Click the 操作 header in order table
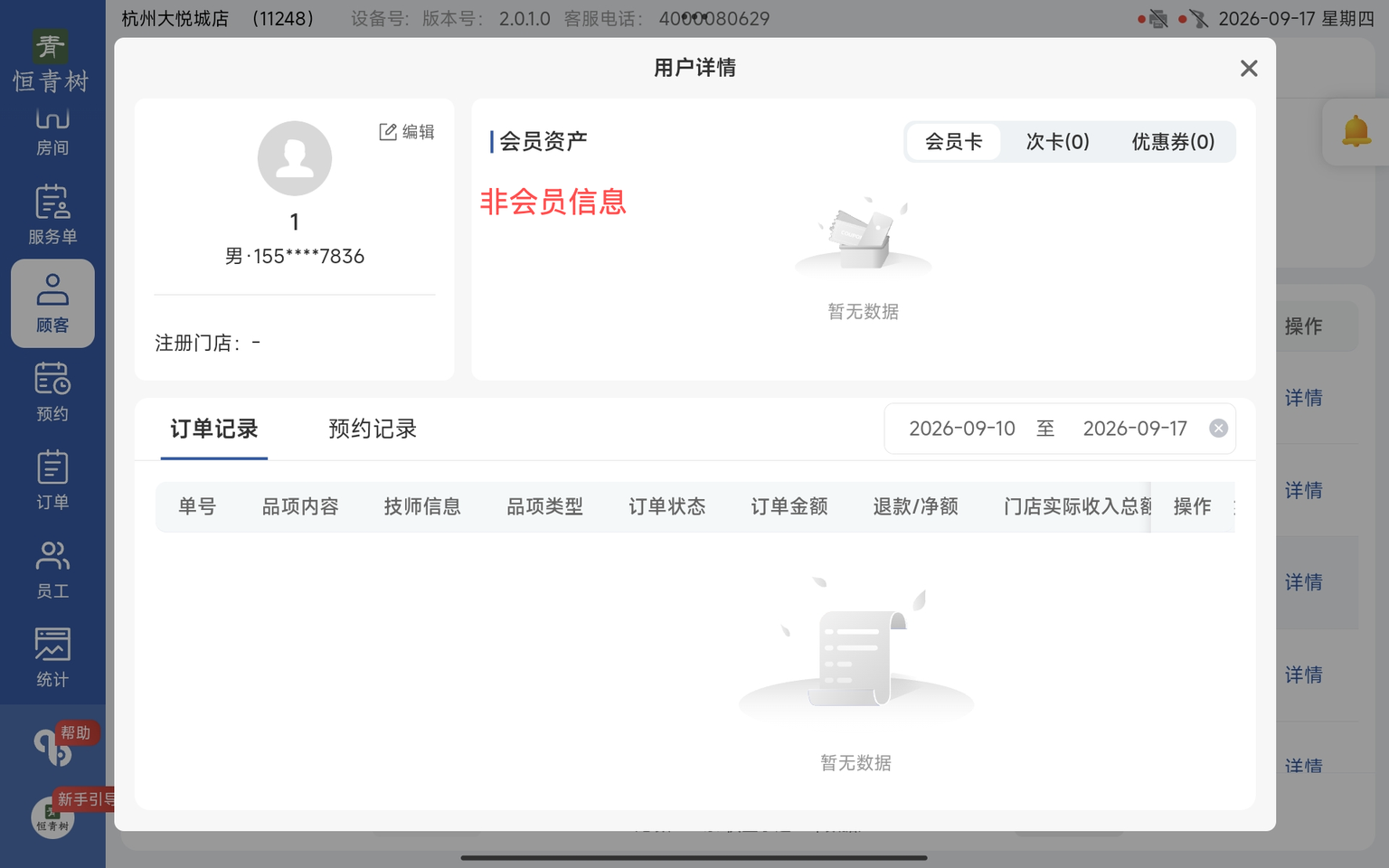This screenshot has width=1389, height=868. (1192, 506)
